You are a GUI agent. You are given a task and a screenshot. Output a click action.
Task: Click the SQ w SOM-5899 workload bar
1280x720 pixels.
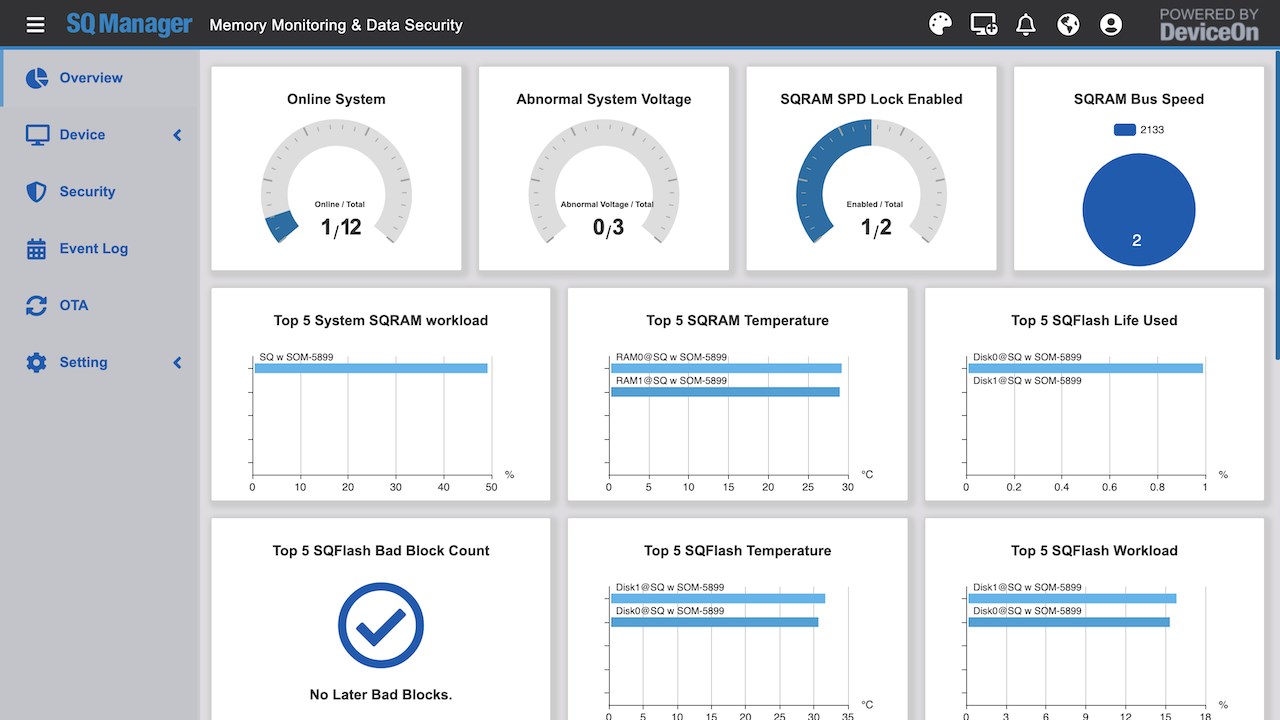[371, 368]
